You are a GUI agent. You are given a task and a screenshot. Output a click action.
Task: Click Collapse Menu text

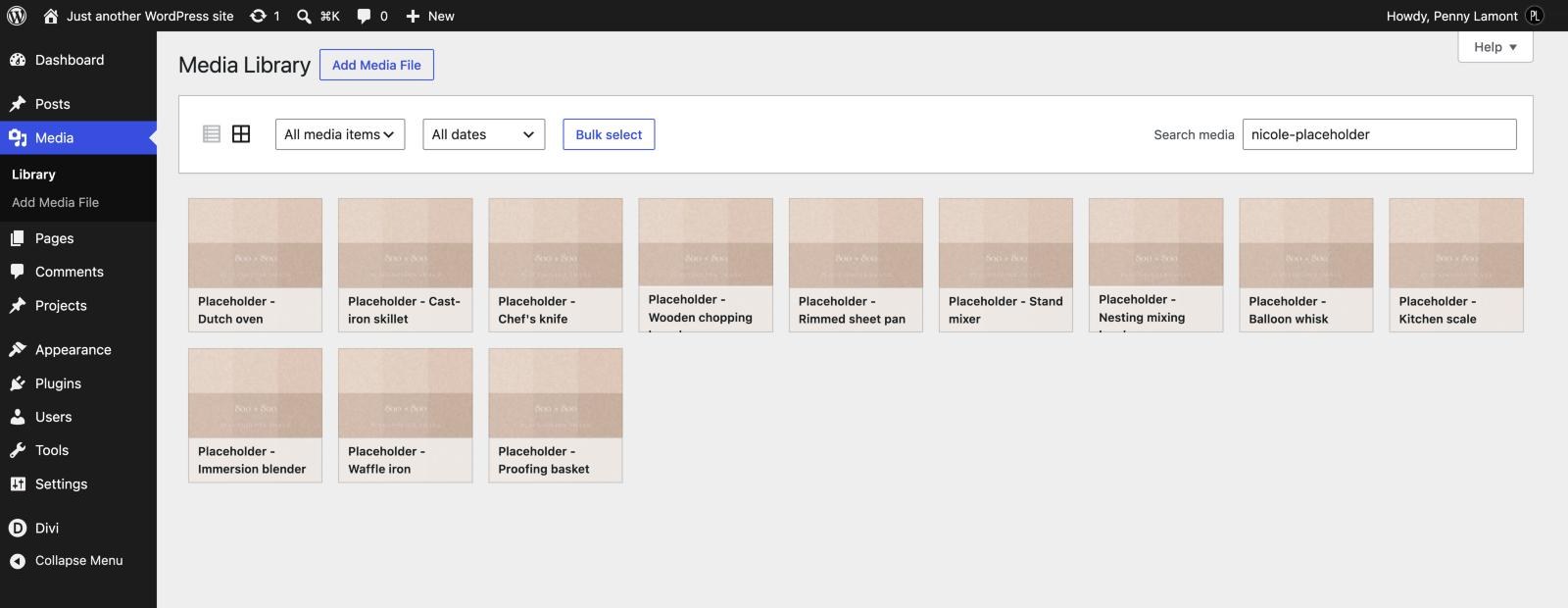tap(79, 561)
